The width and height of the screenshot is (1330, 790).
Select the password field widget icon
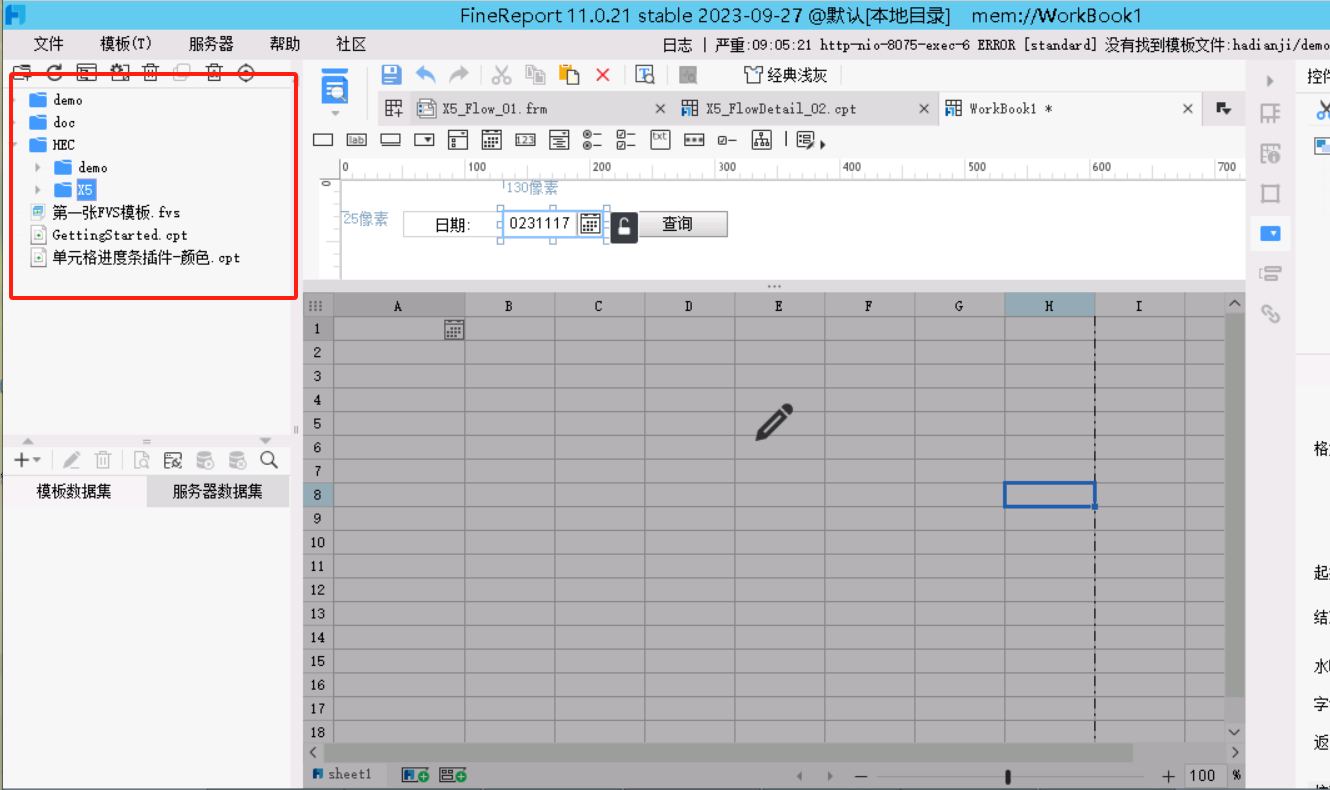tap(694, 140)
